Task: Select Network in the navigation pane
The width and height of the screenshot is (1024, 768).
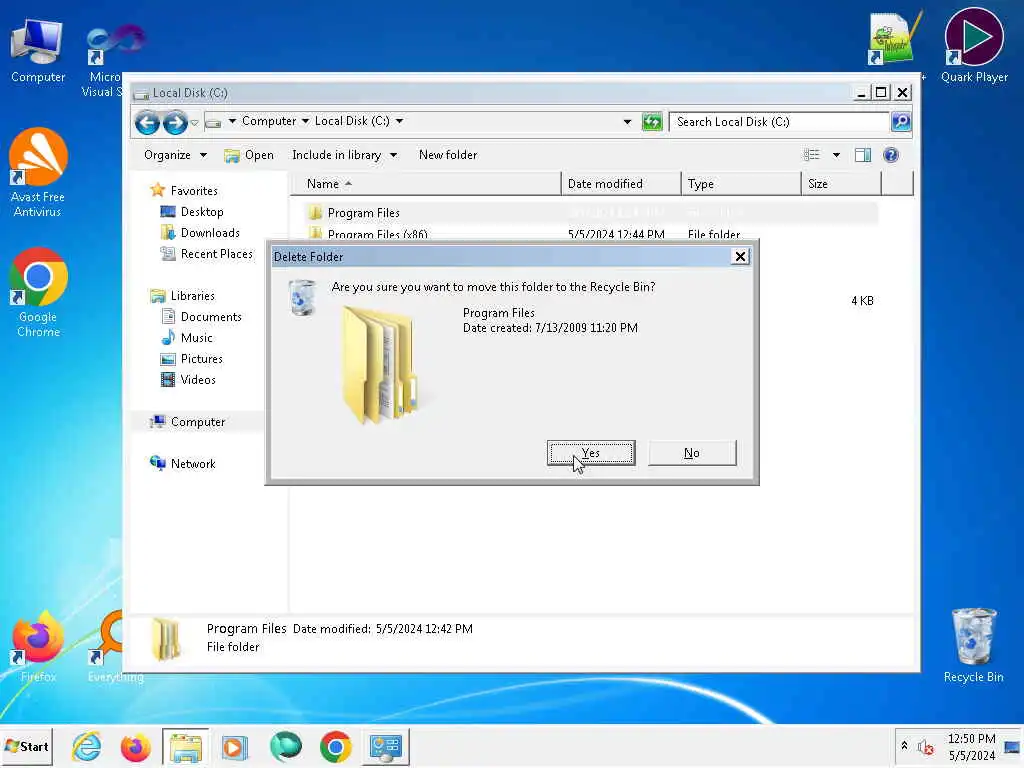Action: click(183, 464)
